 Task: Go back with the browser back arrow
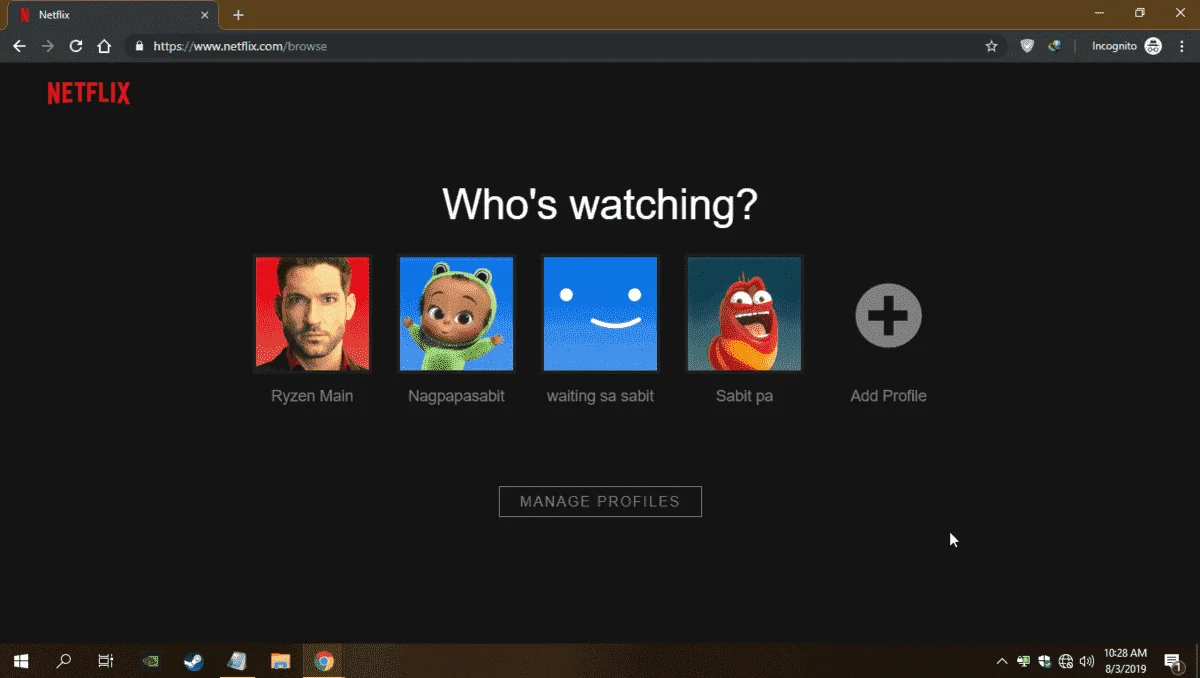click(x=19, y=46)
